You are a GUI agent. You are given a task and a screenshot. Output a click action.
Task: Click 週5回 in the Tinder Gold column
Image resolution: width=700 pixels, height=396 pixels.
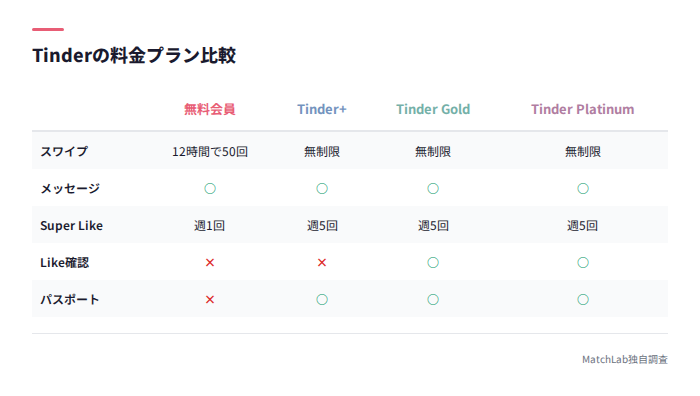(x=433, y=225)
